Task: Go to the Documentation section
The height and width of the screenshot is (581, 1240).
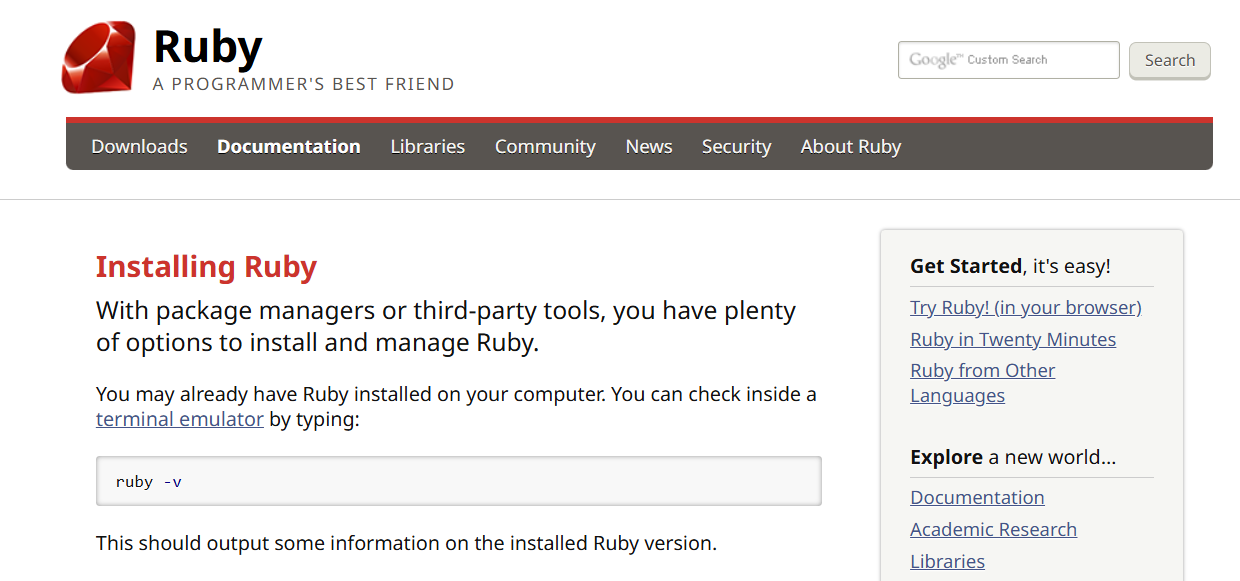Action: click(289, 146)
